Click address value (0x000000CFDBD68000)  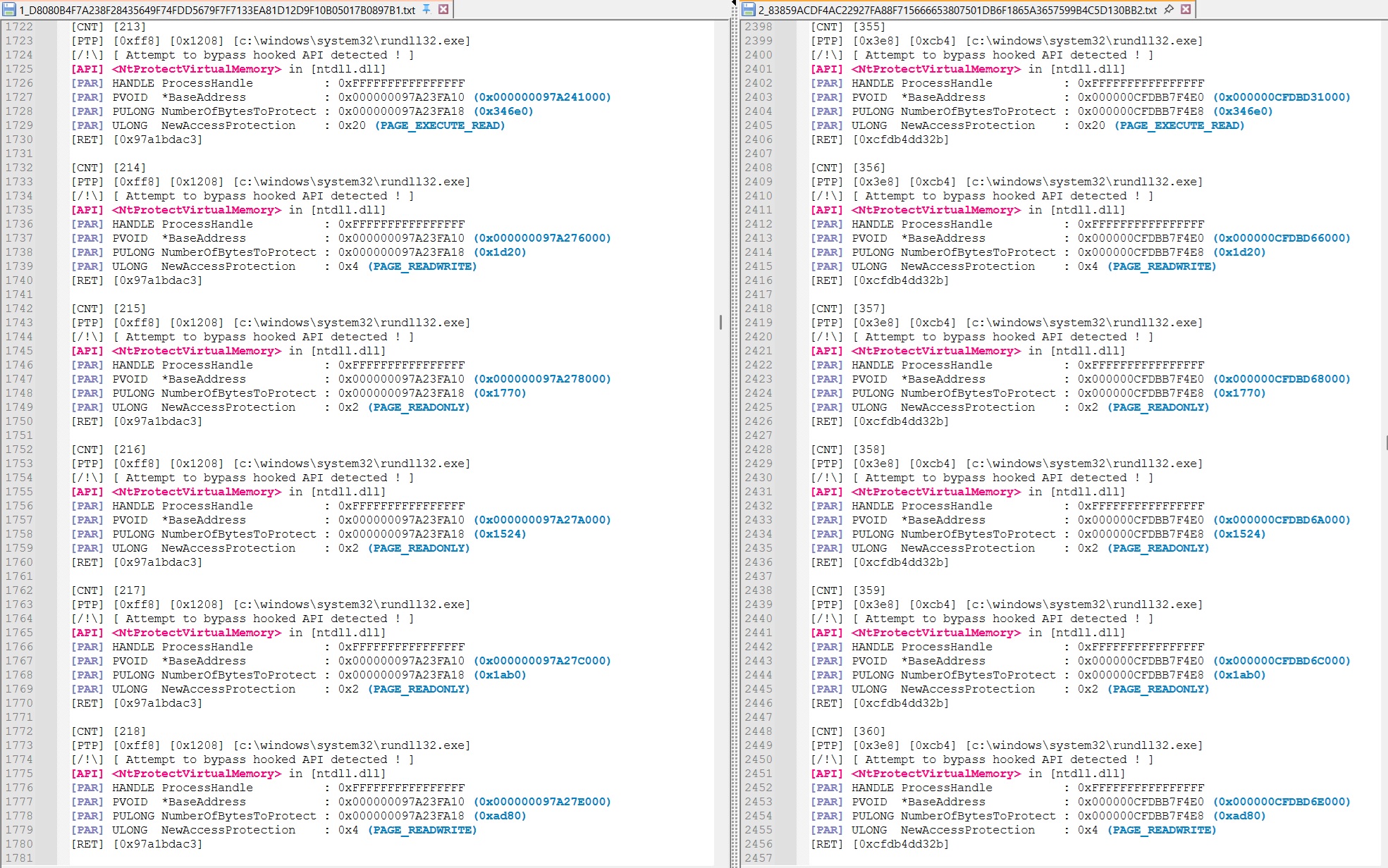click(x=1282, y=379)
